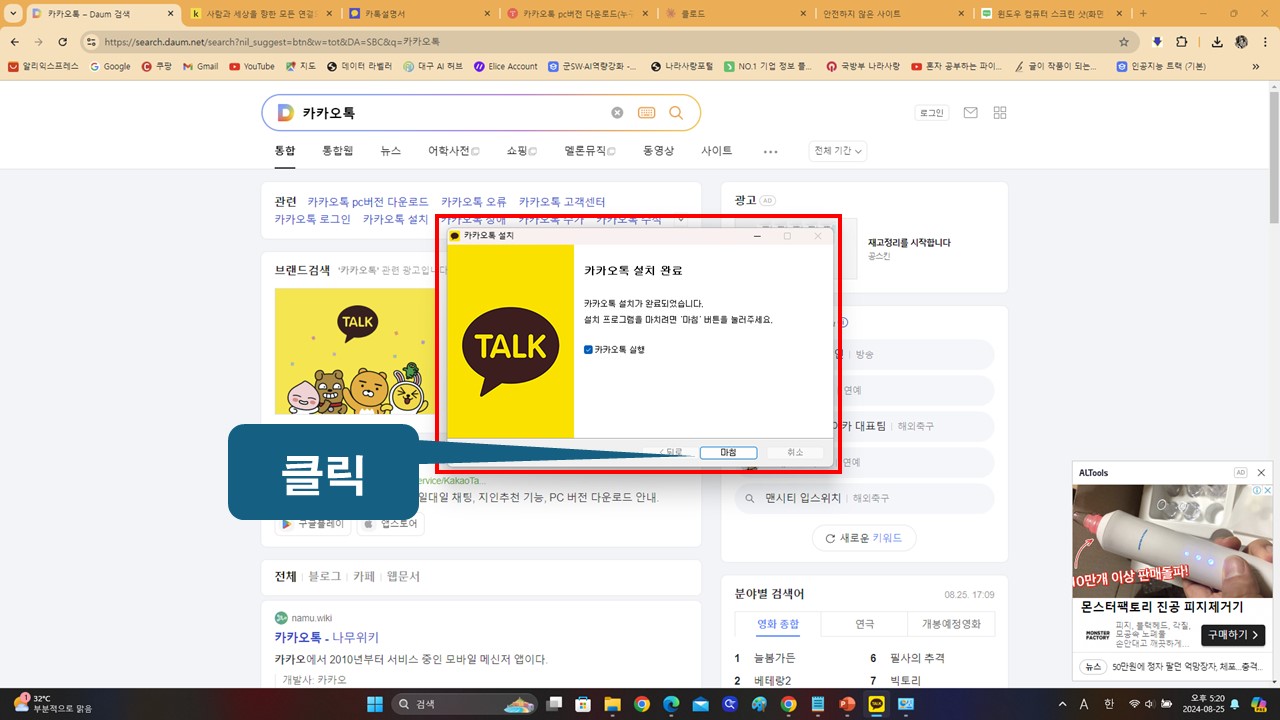1280x720 pixels.
Task: Open the 카페 filter tab
Action: 364,577
